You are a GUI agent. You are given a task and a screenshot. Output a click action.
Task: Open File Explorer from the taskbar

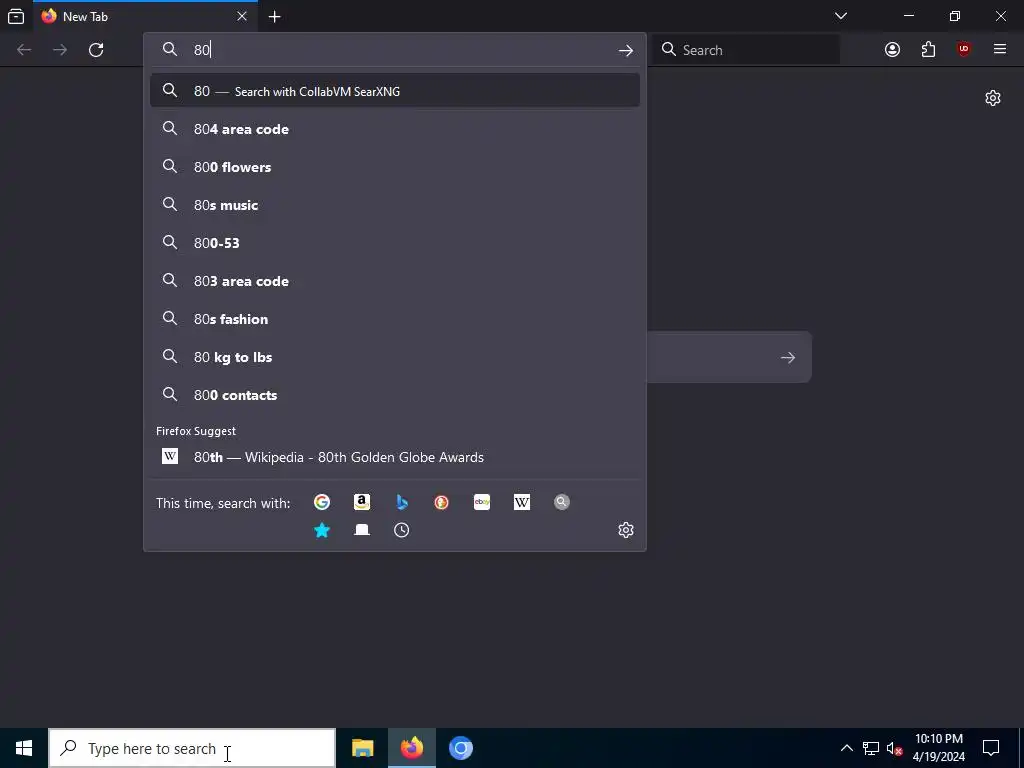pyautogui.click(x=362, y=748)
